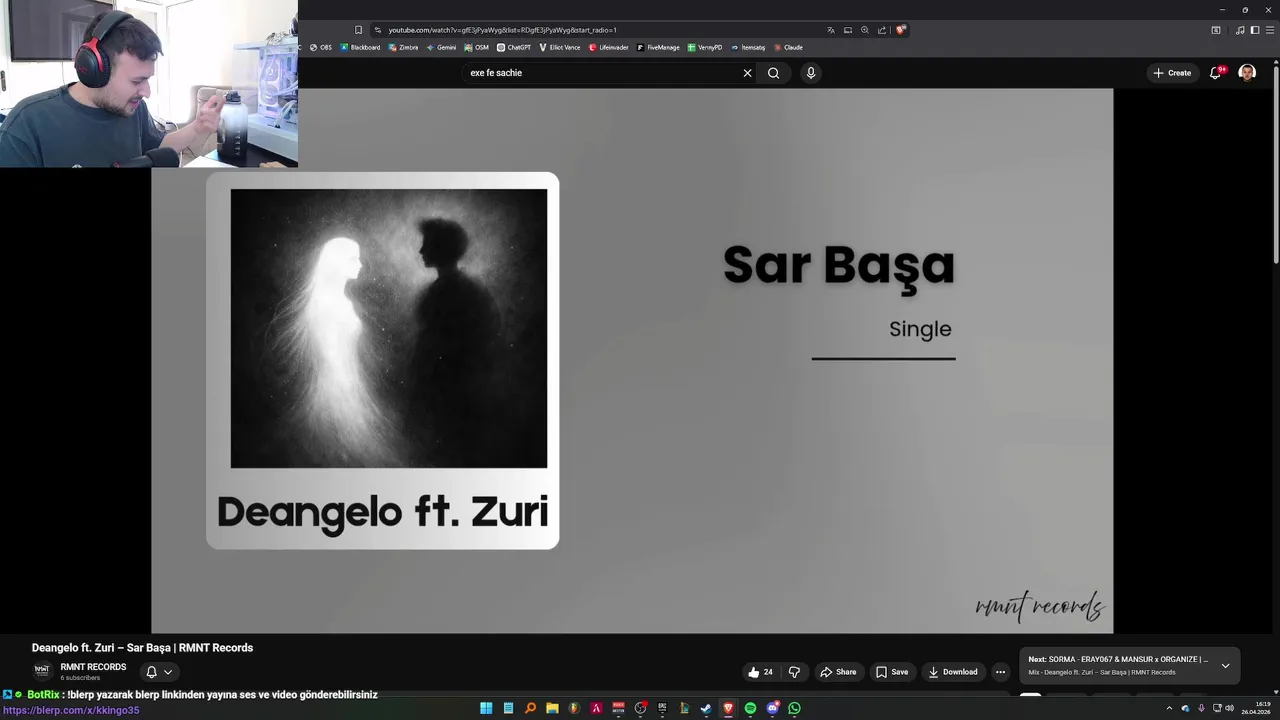1280x720 pixels.
Task: Open the Claude bookmark
Action: (x=788, y=47)
